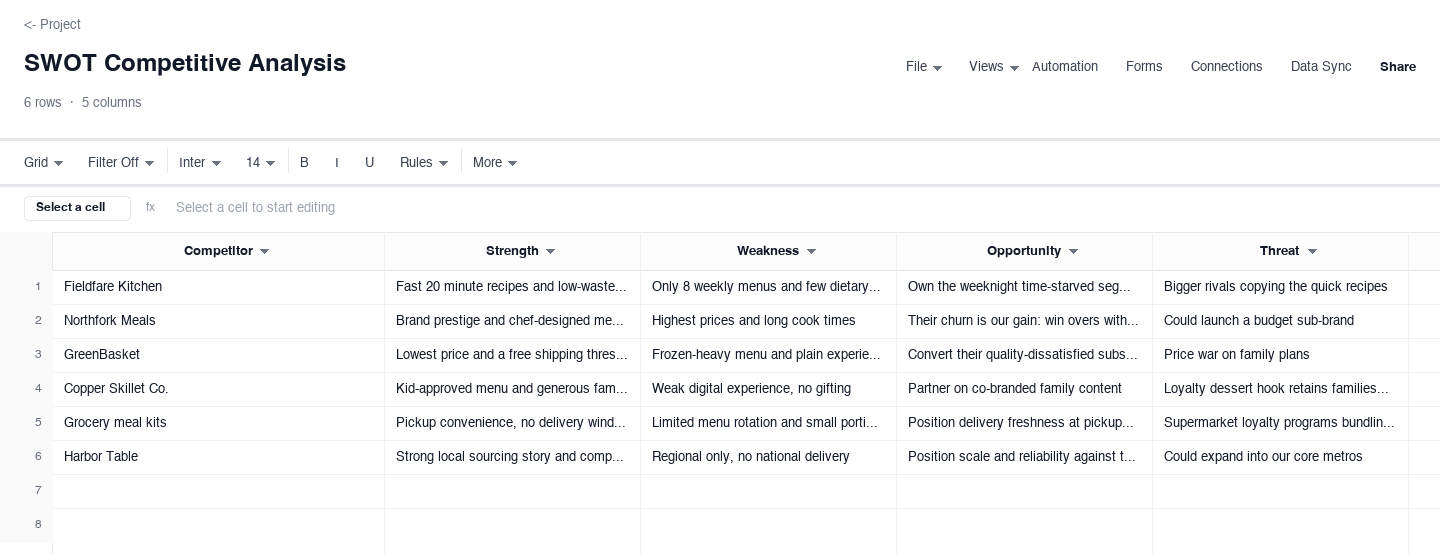Open the Automation tab
Viewport: 1440px width, 554px height.
tap(1064, 67)
